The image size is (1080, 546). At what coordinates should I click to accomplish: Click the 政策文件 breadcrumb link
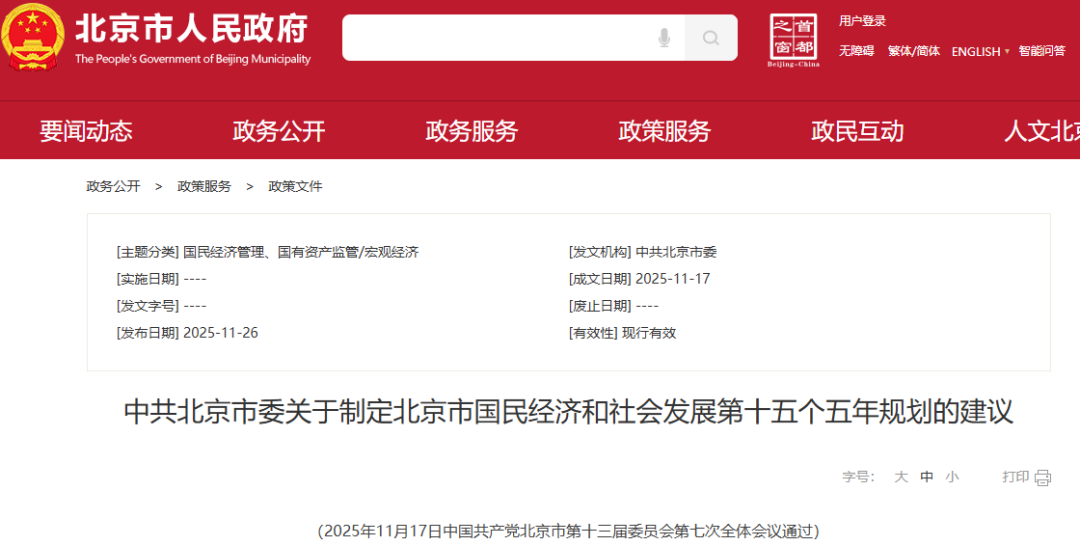tap(295, 186)
